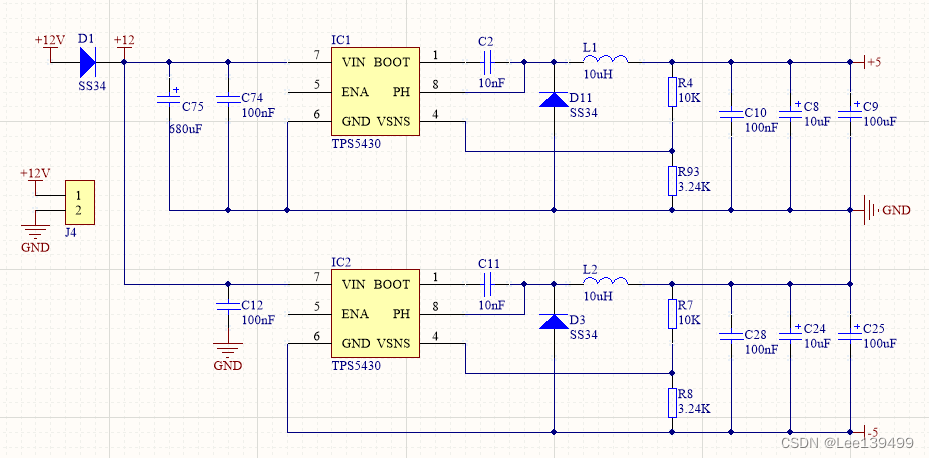This screenshot has width=929, height=458.
Task: Click the +12V power port above D1
Action: (50, 49)
